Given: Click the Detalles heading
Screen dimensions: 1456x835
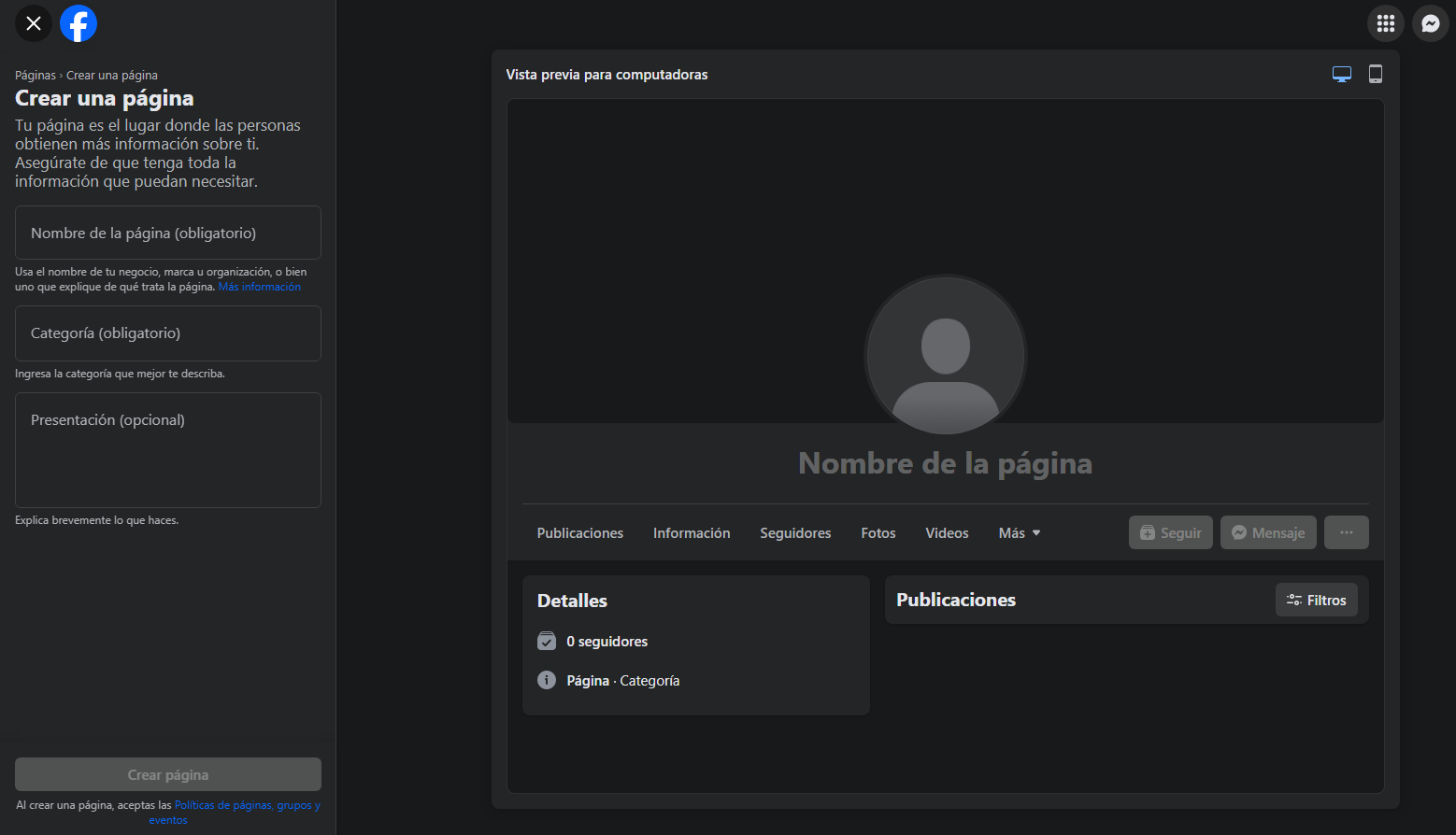Looking at the screenshot, I should (x=572, y=601).
